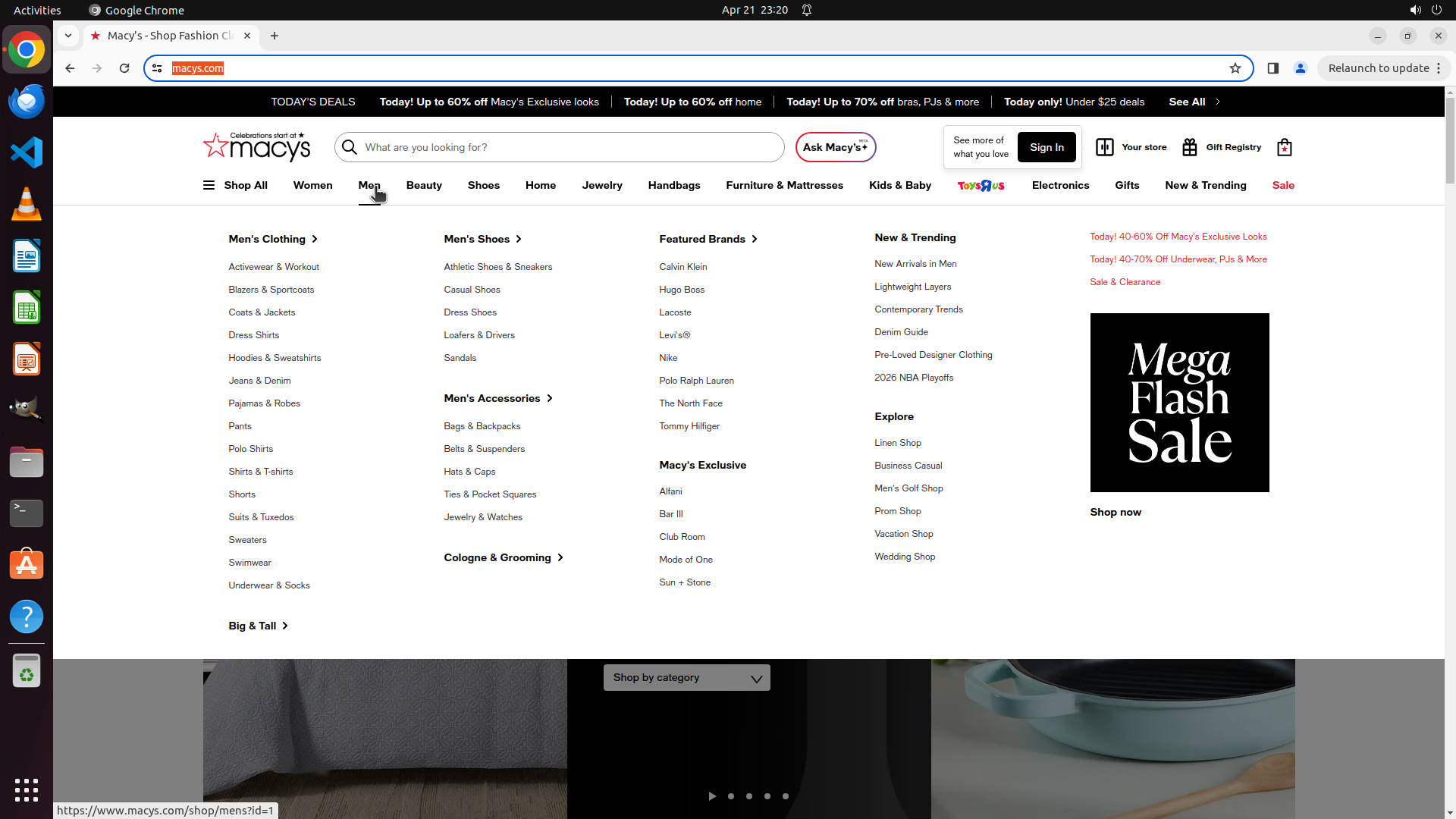1456x819 pixels.
Task: Open the Polo Ralph Lauren link
Action: point(696,381)
